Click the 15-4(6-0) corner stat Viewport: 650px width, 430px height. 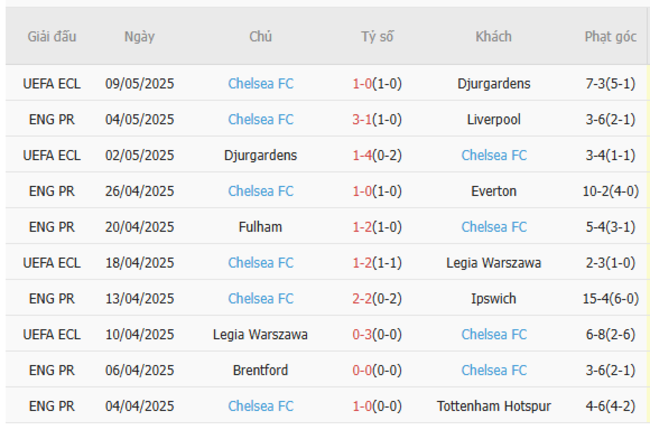[x=610, y=299]
